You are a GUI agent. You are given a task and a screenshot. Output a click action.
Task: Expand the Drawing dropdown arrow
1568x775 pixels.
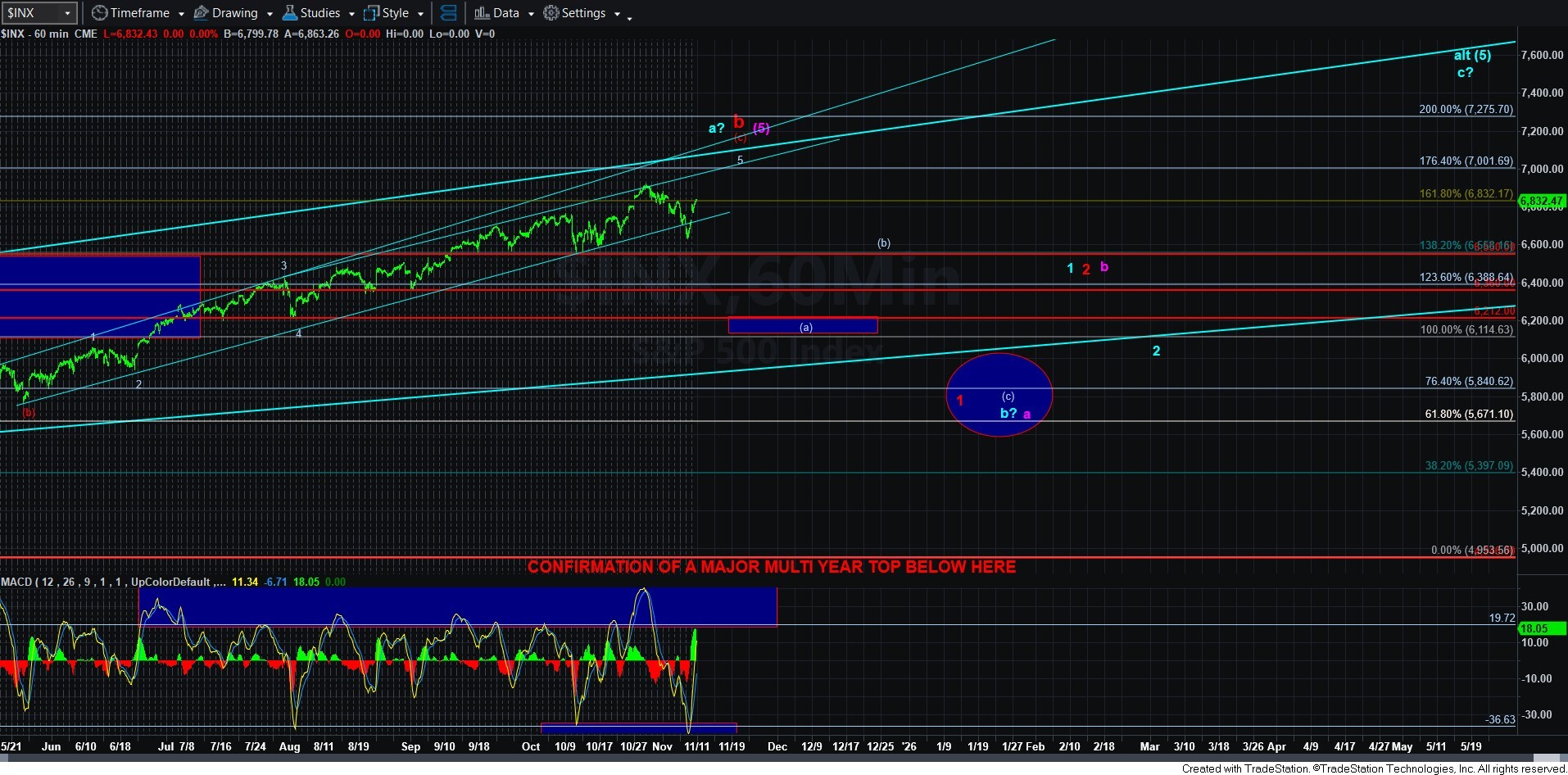tap(270, 14)
